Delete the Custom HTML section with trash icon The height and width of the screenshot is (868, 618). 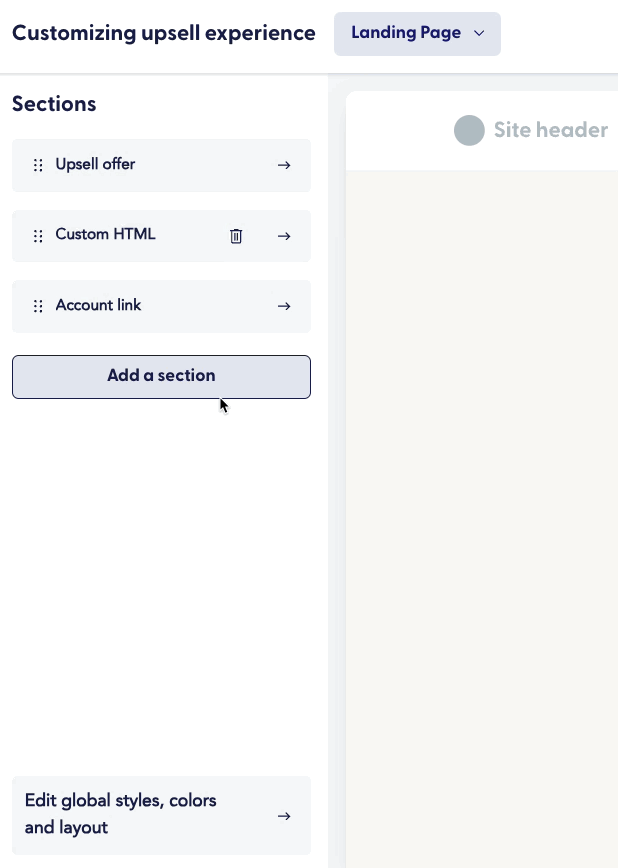coord(236,236)
